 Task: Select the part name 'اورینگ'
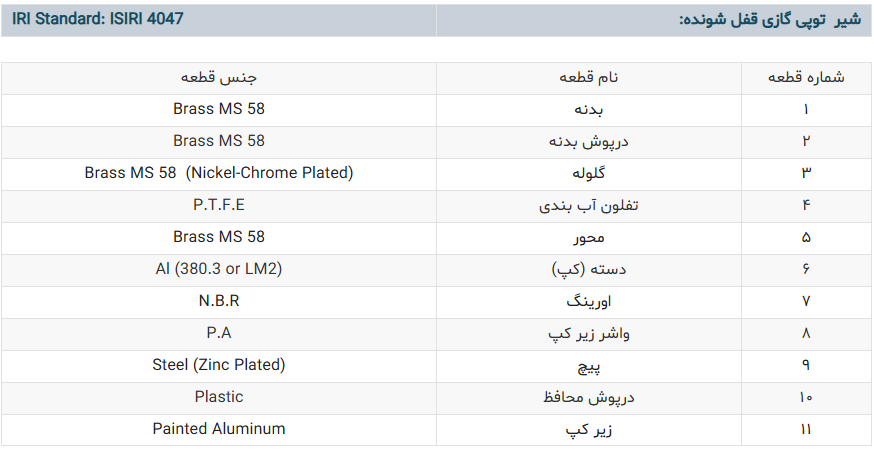(589, 301)
